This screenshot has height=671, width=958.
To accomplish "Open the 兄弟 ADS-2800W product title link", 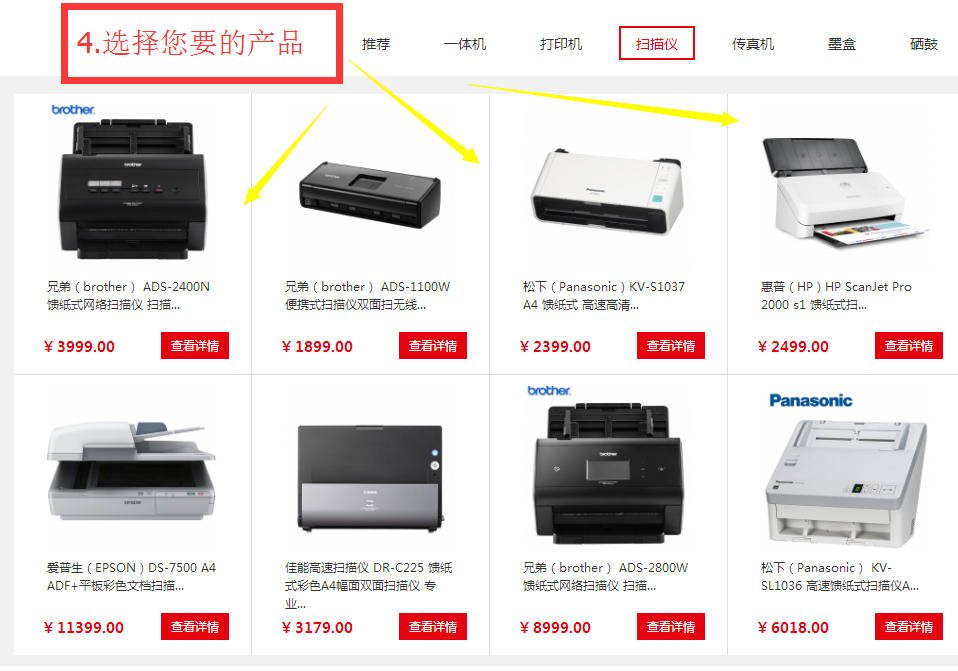I will tap(605, 576).
